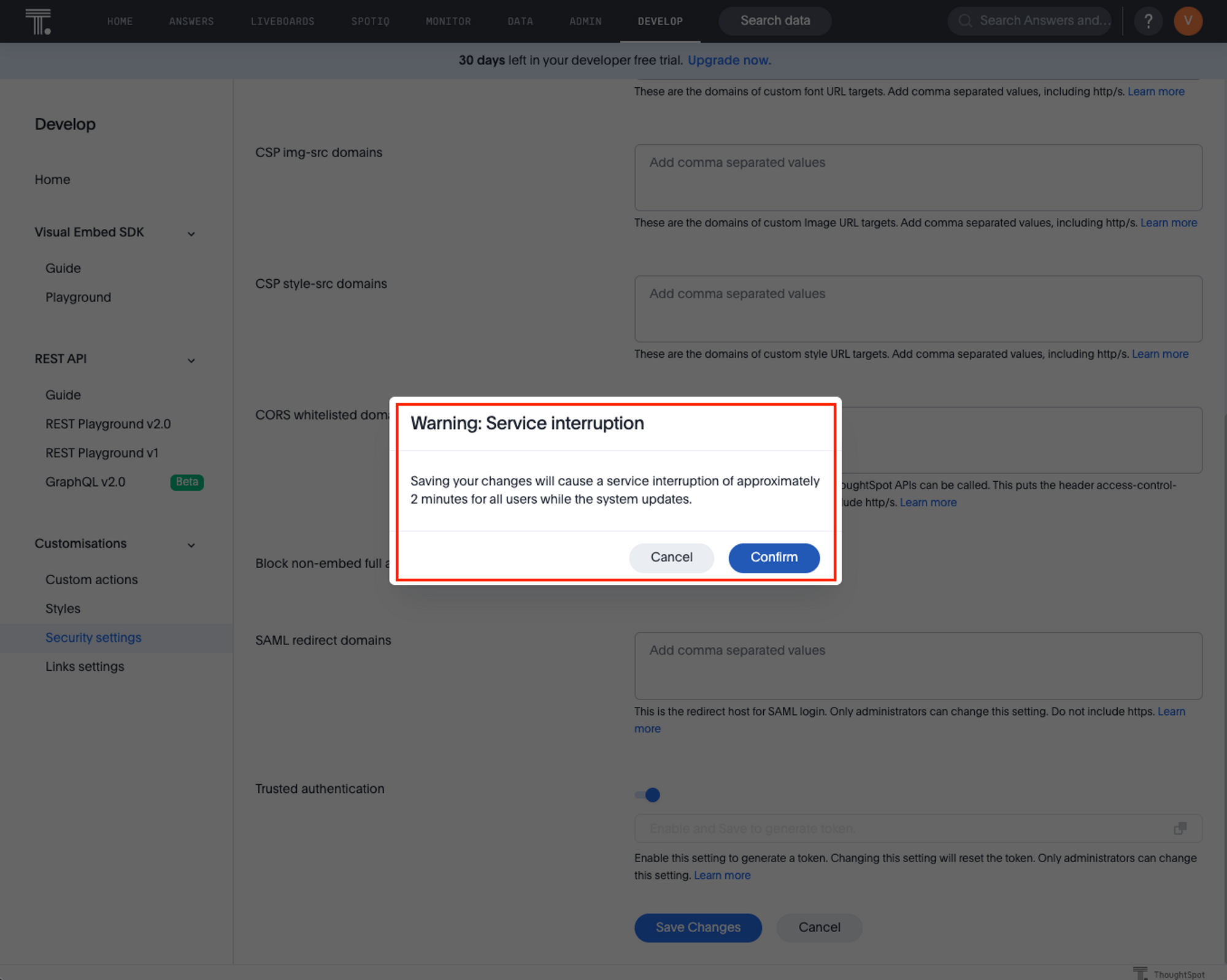Click the Search data button

pyautogui.click(x=775, y=21)
